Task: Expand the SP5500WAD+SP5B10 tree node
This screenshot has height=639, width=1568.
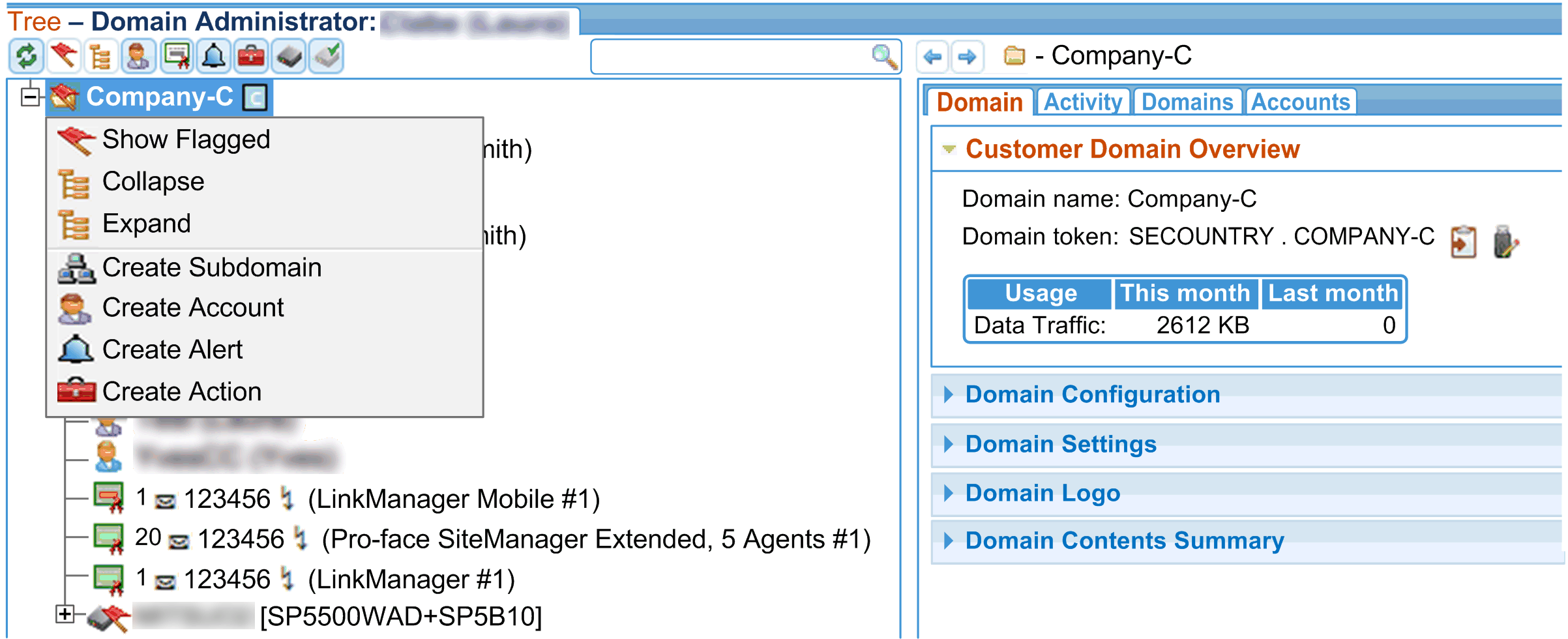Action: click(x=65, y=614)
